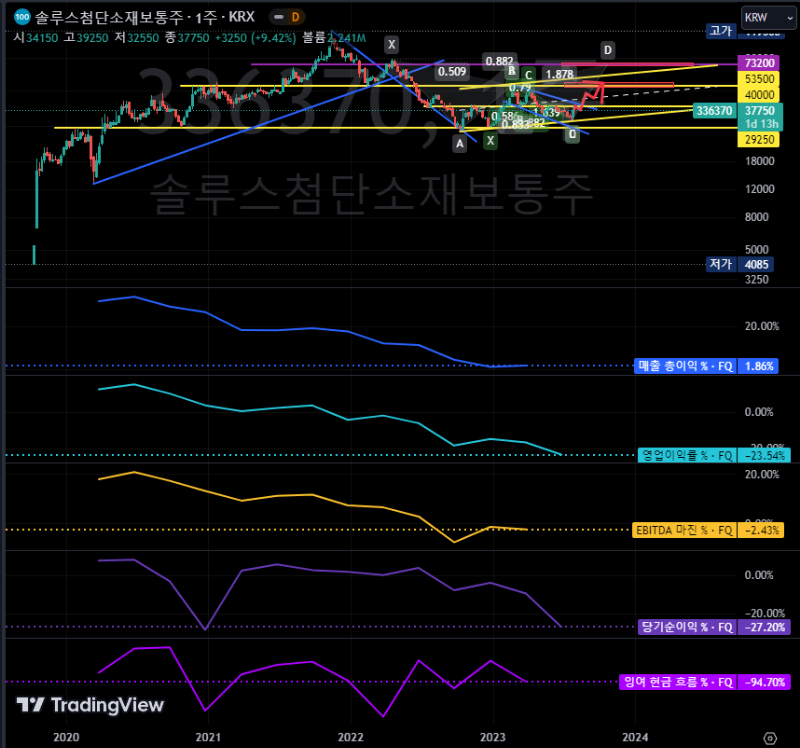
Task: Select the 73200 price label
Action: pyautogui.click(x=759, y=63)
